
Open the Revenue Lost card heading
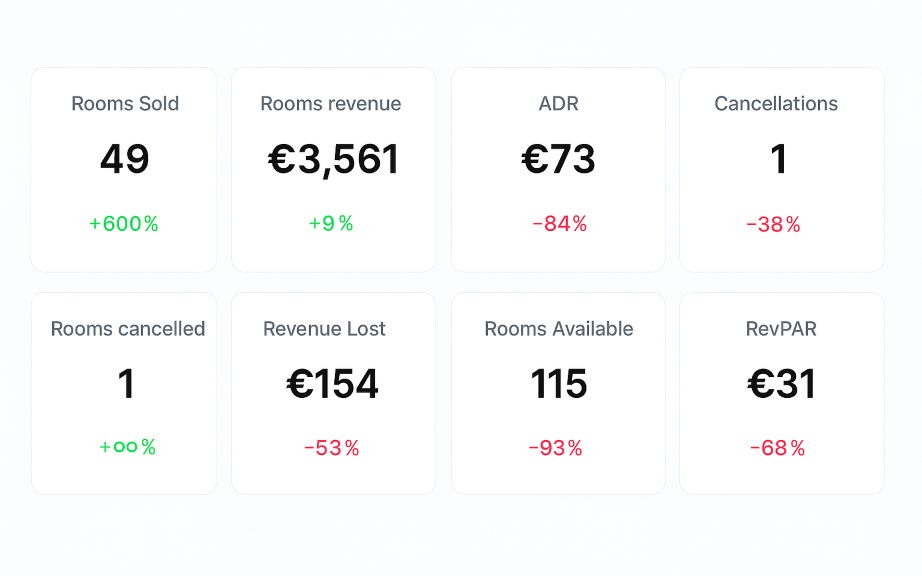324,329
